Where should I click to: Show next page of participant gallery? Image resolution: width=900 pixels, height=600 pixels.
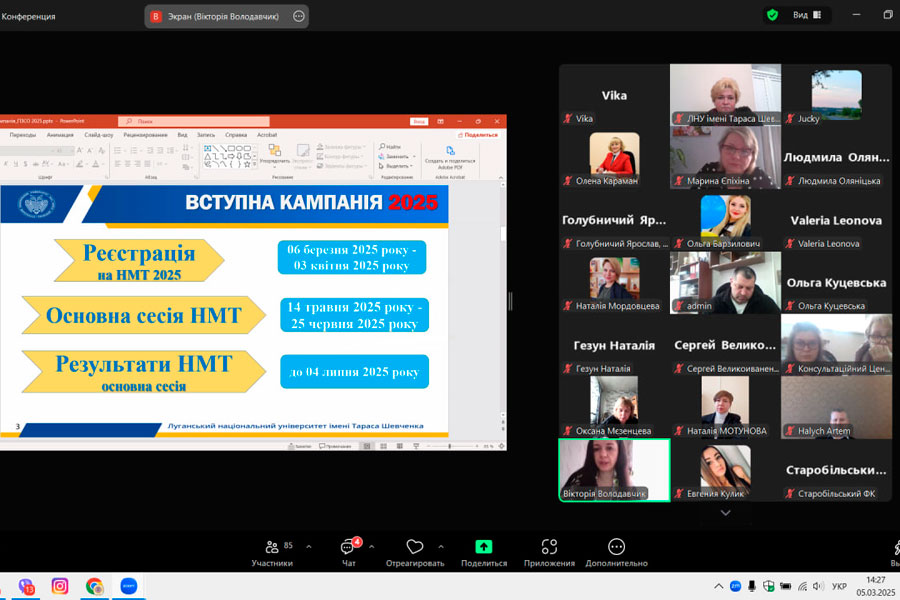pyautogui.click(x=725, y=513)
